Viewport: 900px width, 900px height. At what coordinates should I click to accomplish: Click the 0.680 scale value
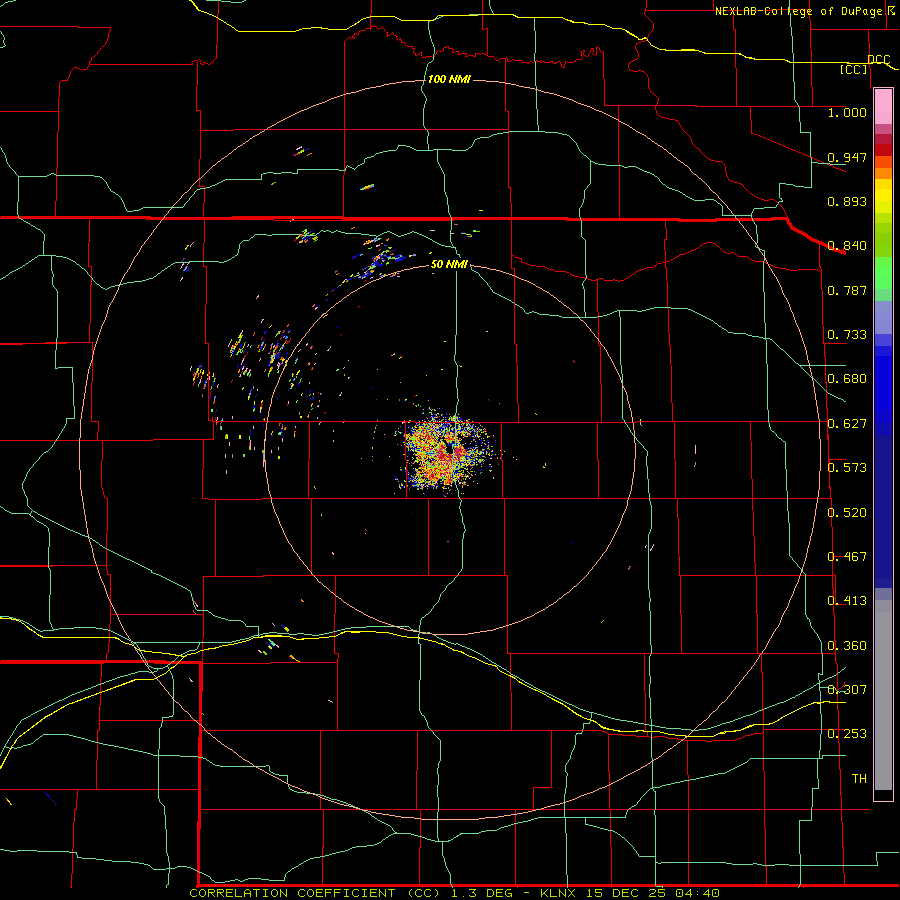[x=847, y=379]
